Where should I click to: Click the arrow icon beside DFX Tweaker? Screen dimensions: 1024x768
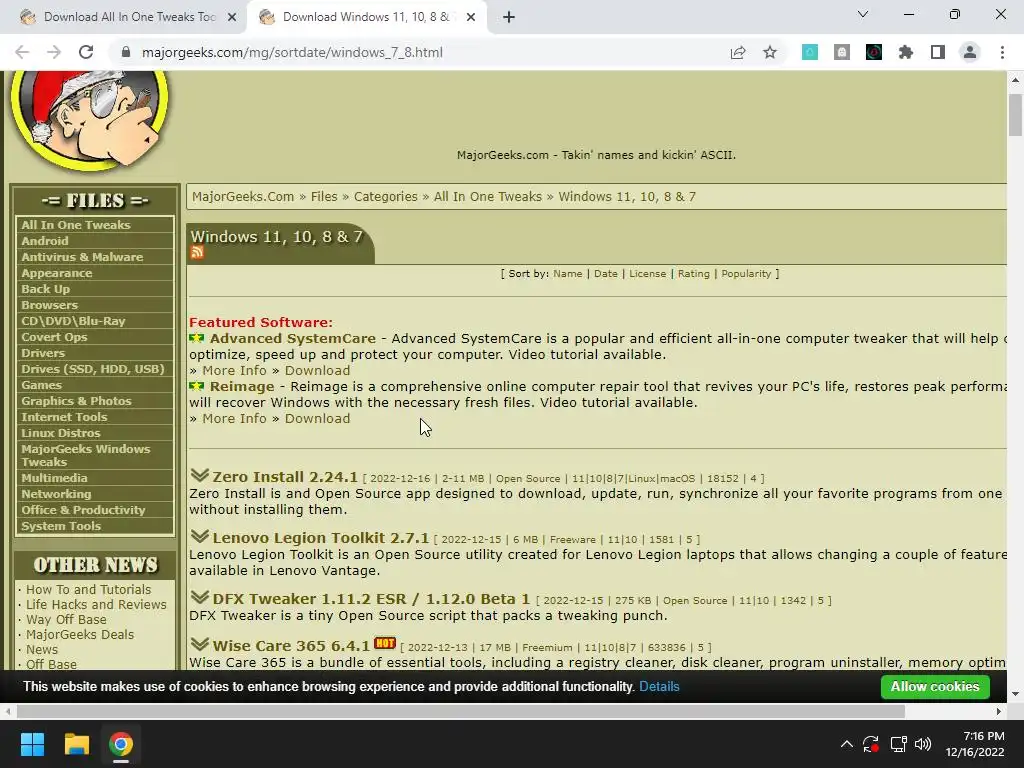(x=199, y=597)
